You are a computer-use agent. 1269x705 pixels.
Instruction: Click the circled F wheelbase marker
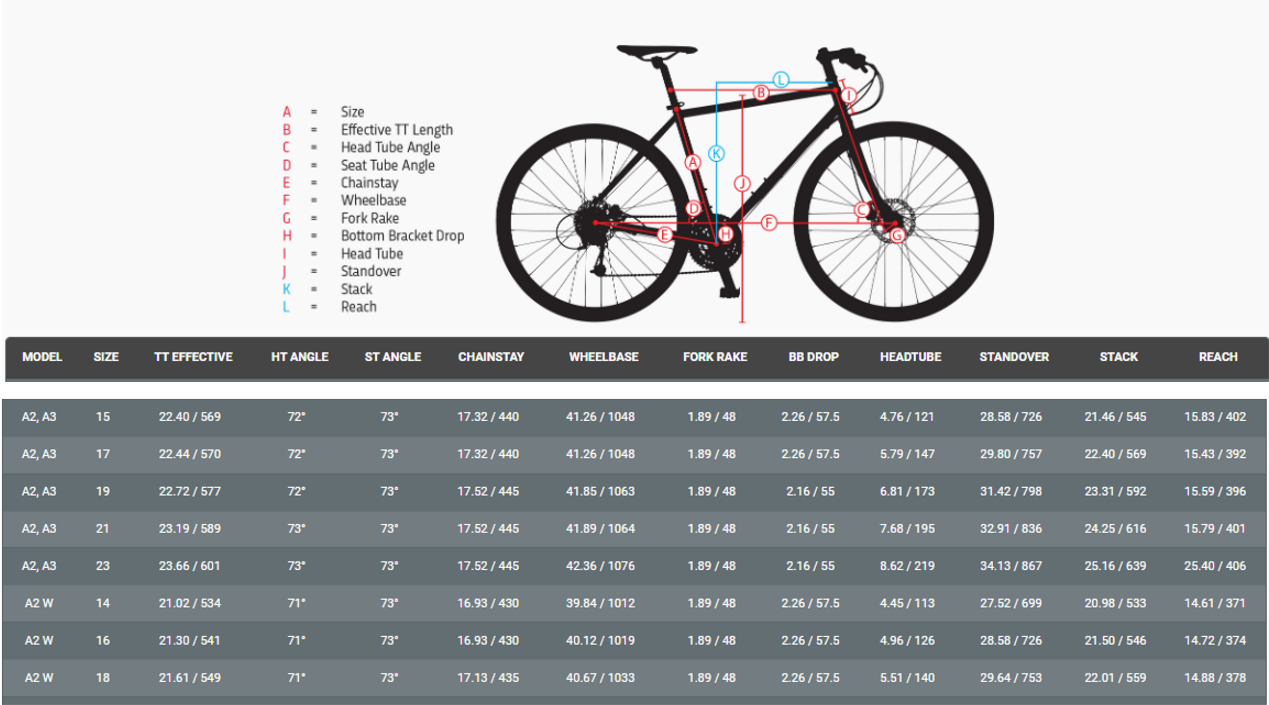pyautogui.click(x=769, y=223)
